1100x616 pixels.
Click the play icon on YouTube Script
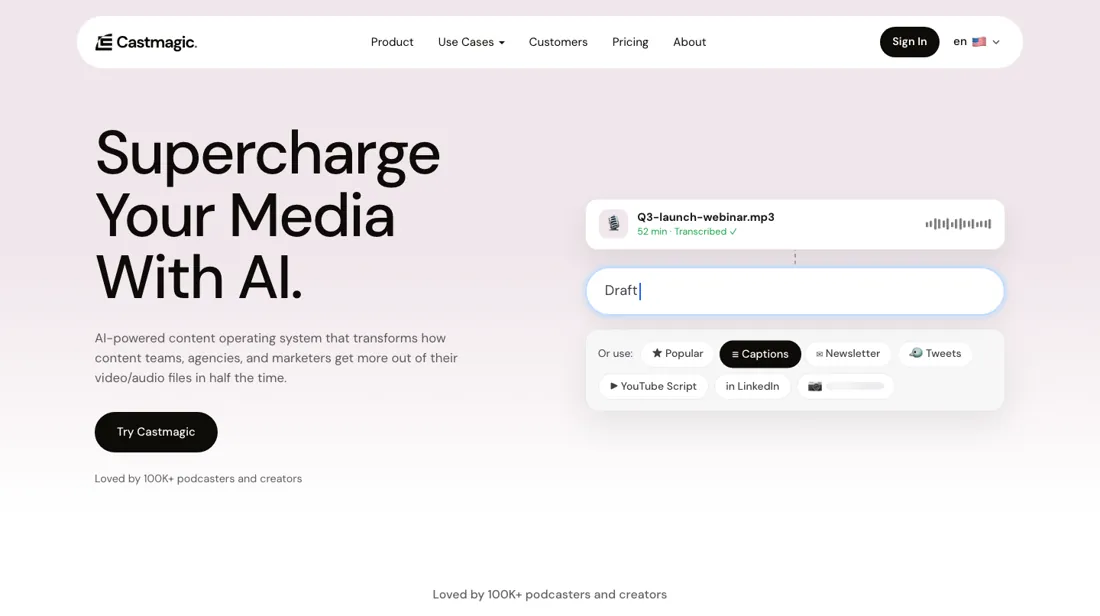[614, 386]
